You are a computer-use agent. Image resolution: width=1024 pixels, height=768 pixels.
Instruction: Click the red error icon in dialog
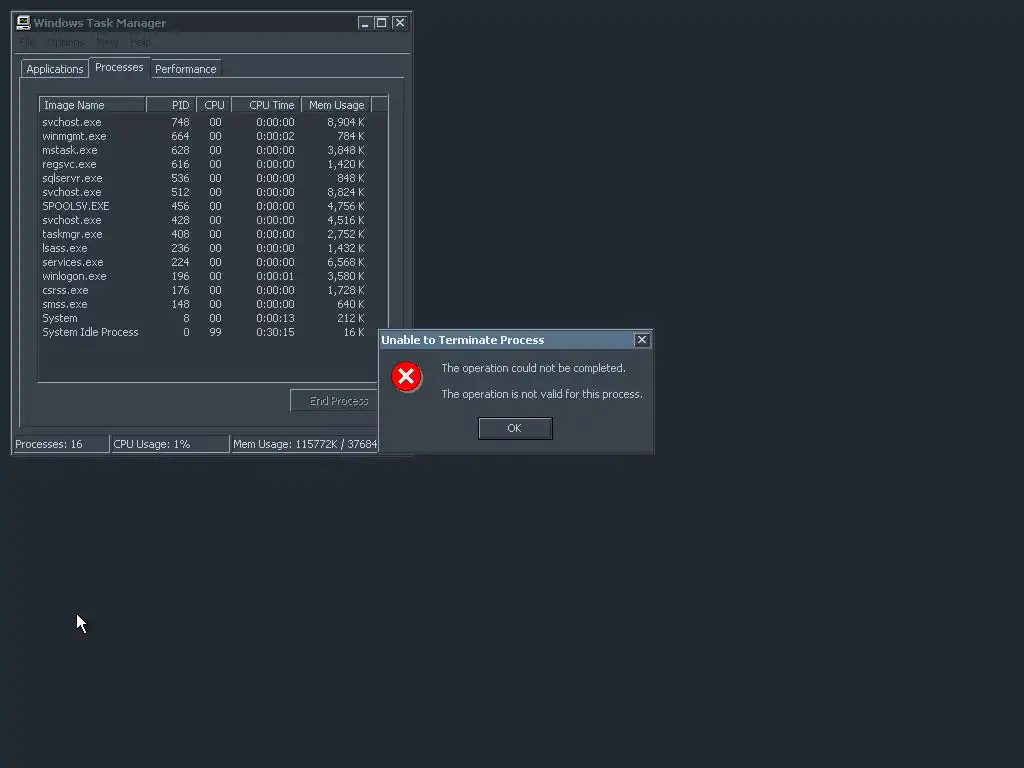406,377
